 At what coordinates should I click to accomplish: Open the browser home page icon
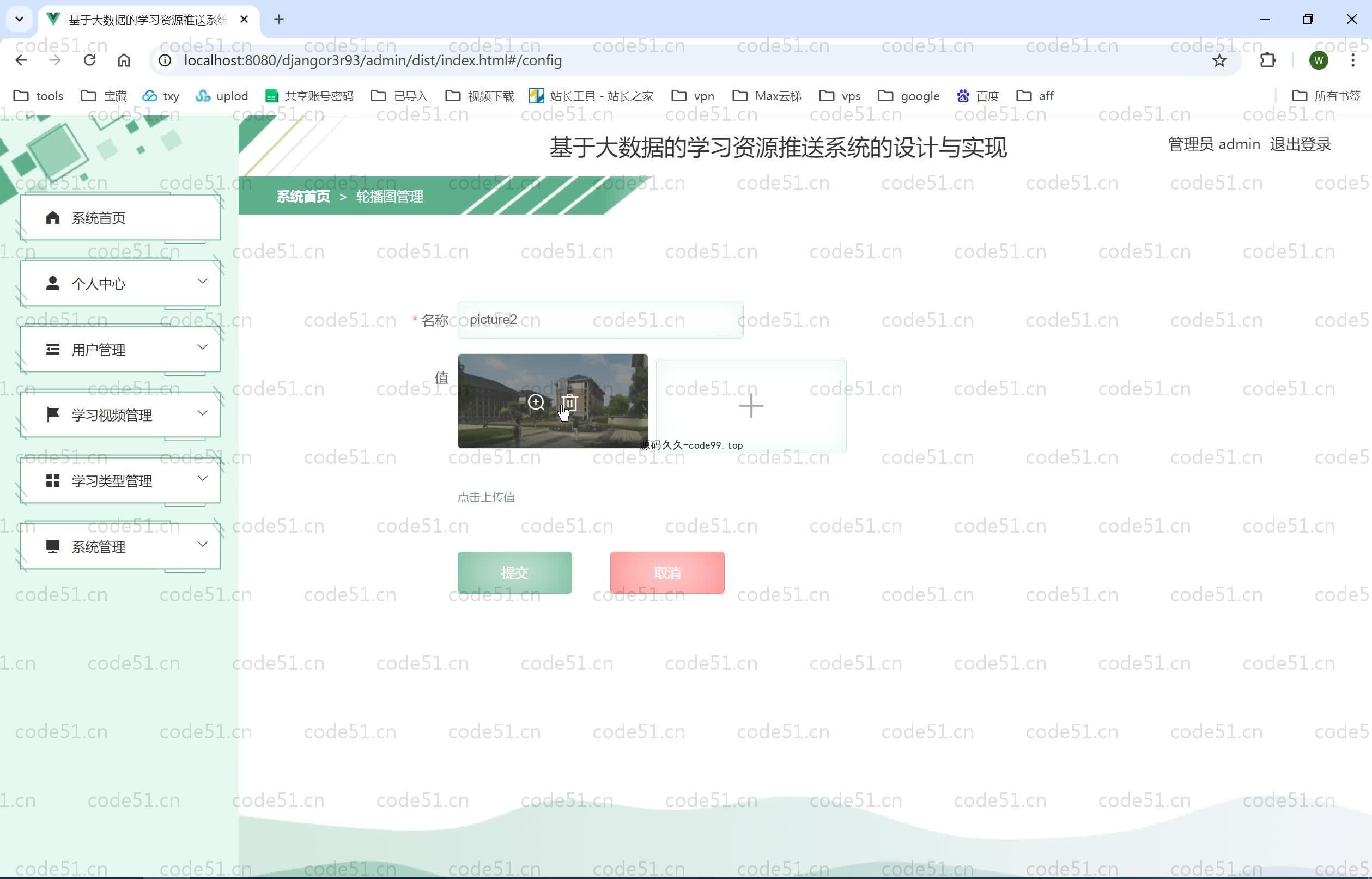(x=124, y=60)
